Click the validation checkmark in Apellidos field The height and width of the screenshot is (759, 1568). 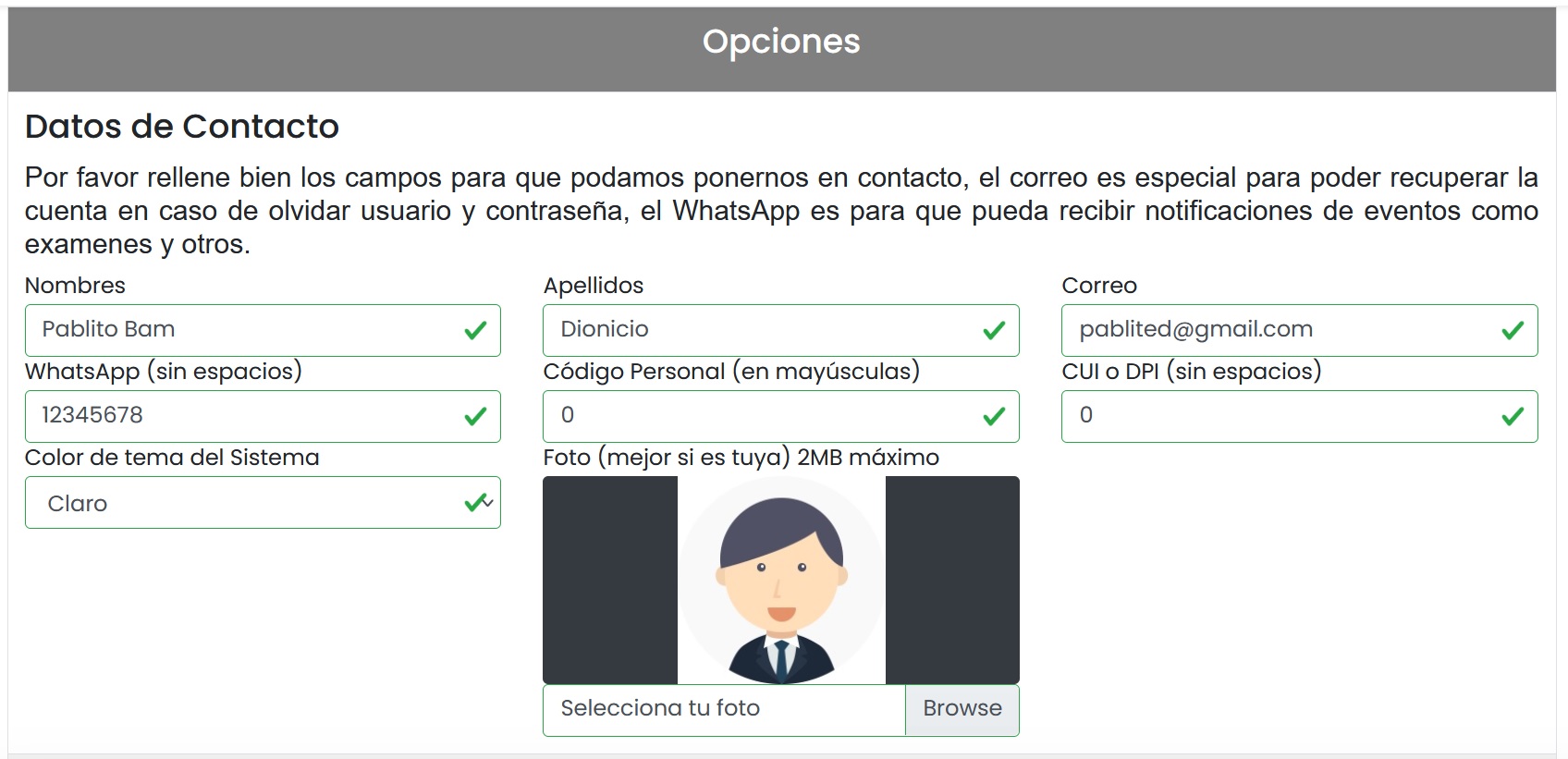pos(994,330)
